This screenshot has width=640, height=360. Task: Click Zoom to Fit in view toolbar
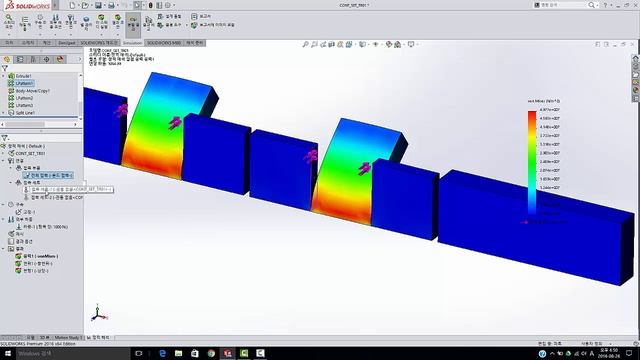305,44
